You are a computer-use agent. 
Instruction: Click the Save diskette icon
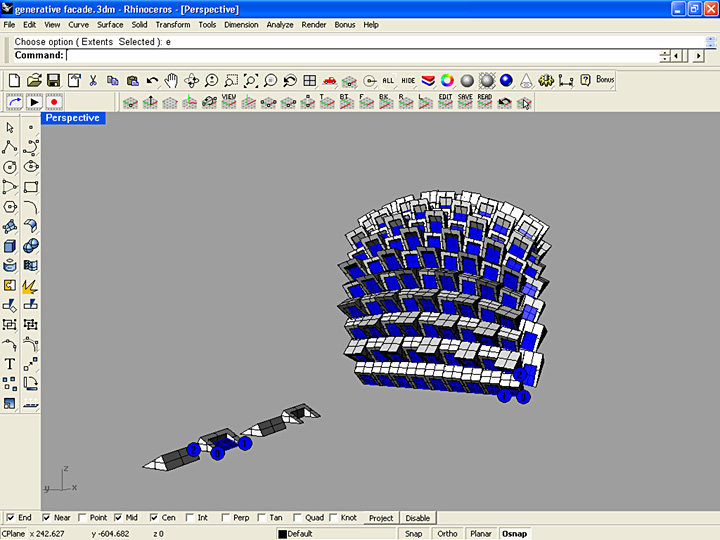point(53,80)
